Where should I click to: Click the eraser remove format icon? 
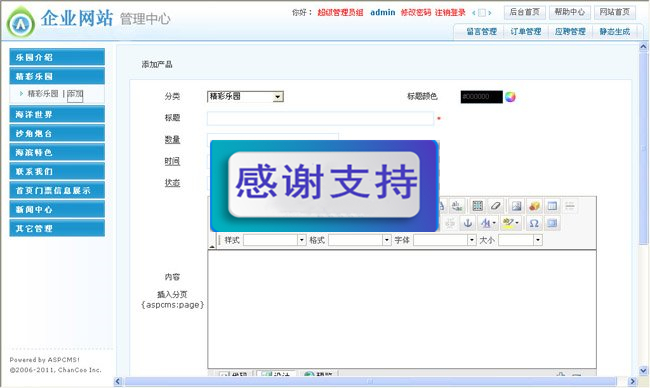click(495, 206)
